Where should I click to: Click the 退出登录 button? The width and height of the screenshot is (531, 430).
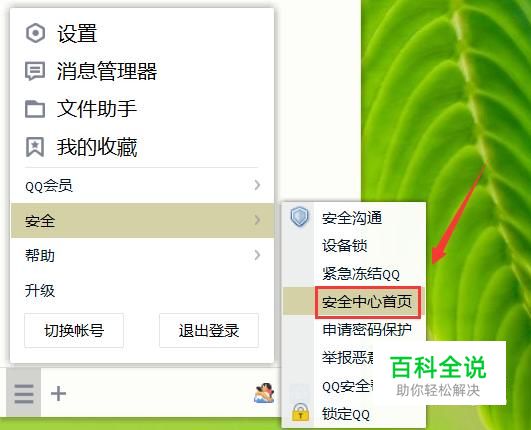pyautogui.click(x=209, y=330)
